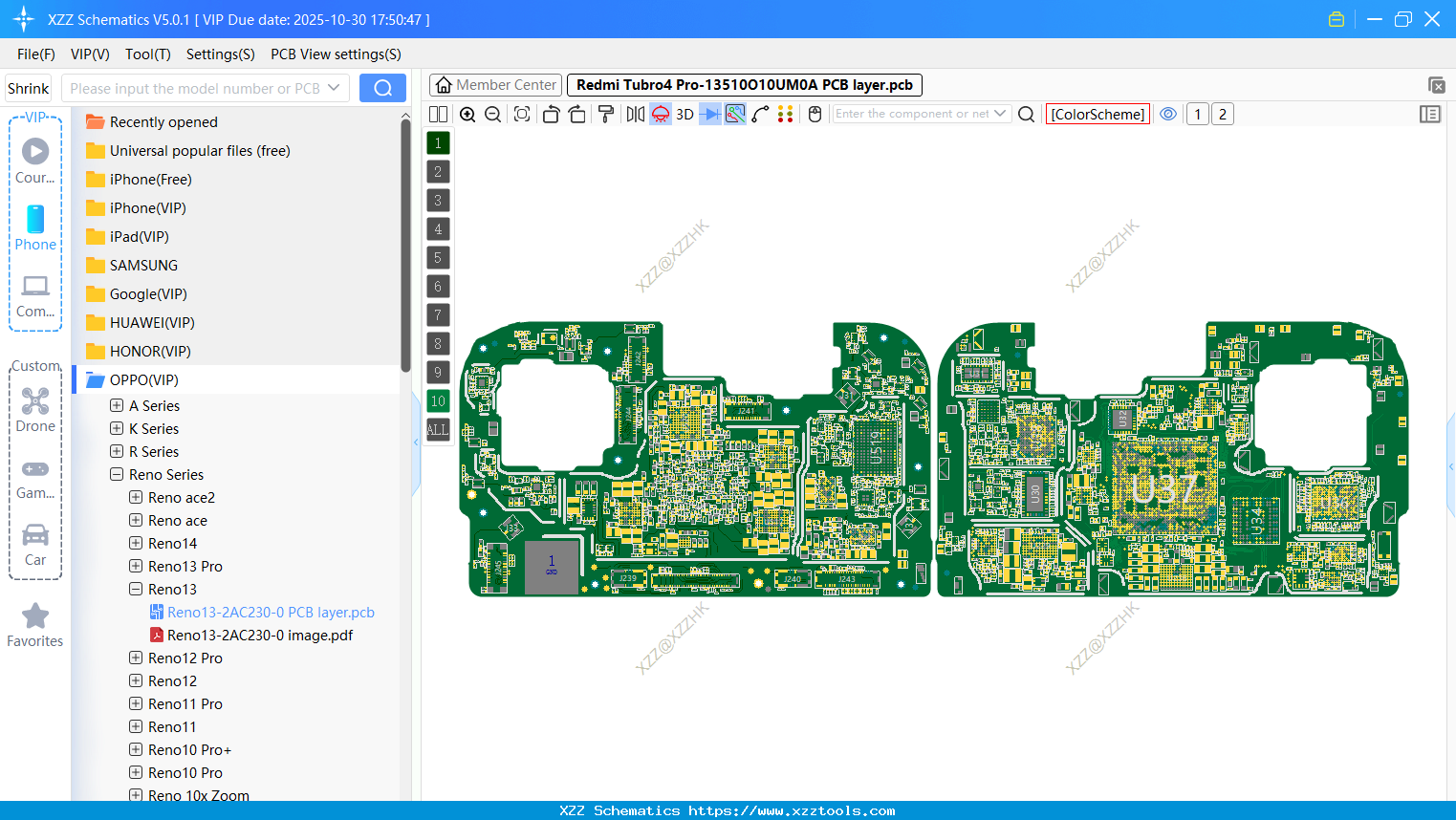Click the window list icon near the tab bar

pos(1436,85)
